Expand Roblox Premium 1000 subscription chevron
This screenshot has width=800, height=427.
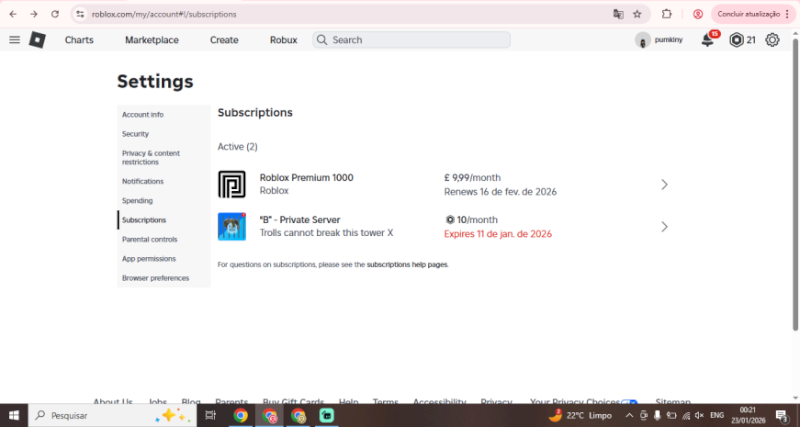(664, 185)
